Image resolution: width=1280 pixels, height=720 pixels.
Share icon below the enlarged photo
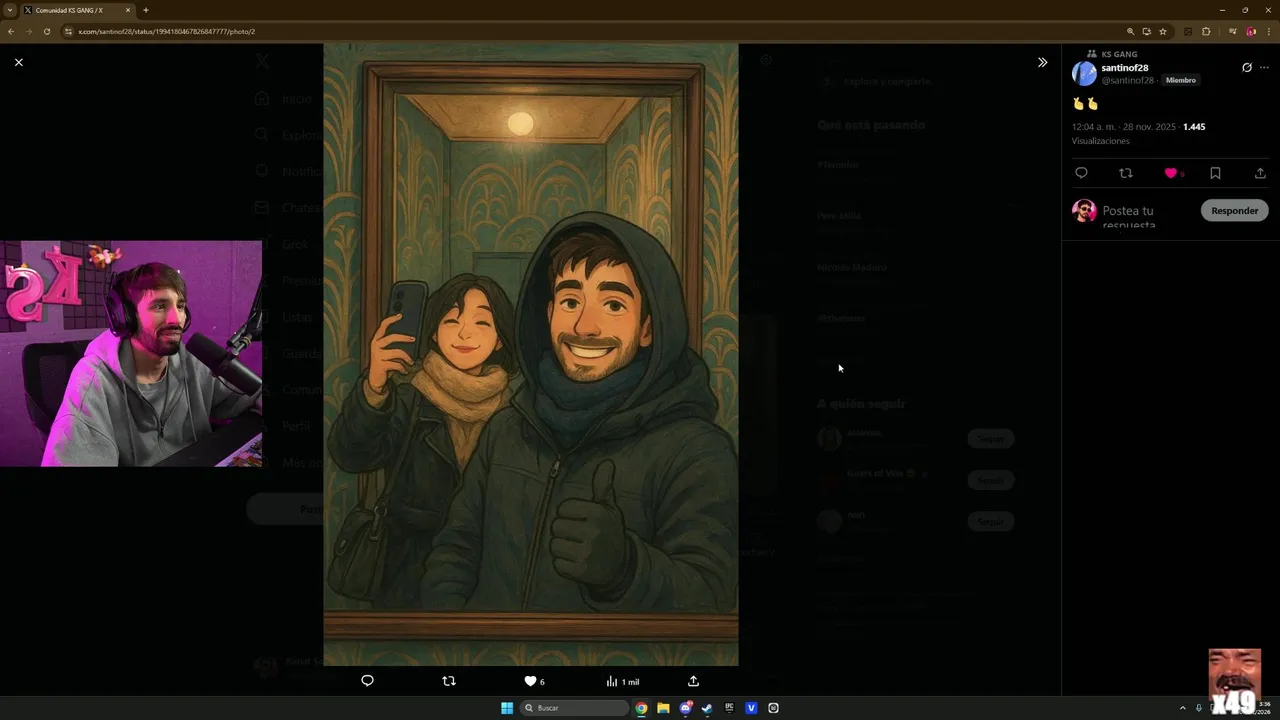coord(693,681)
